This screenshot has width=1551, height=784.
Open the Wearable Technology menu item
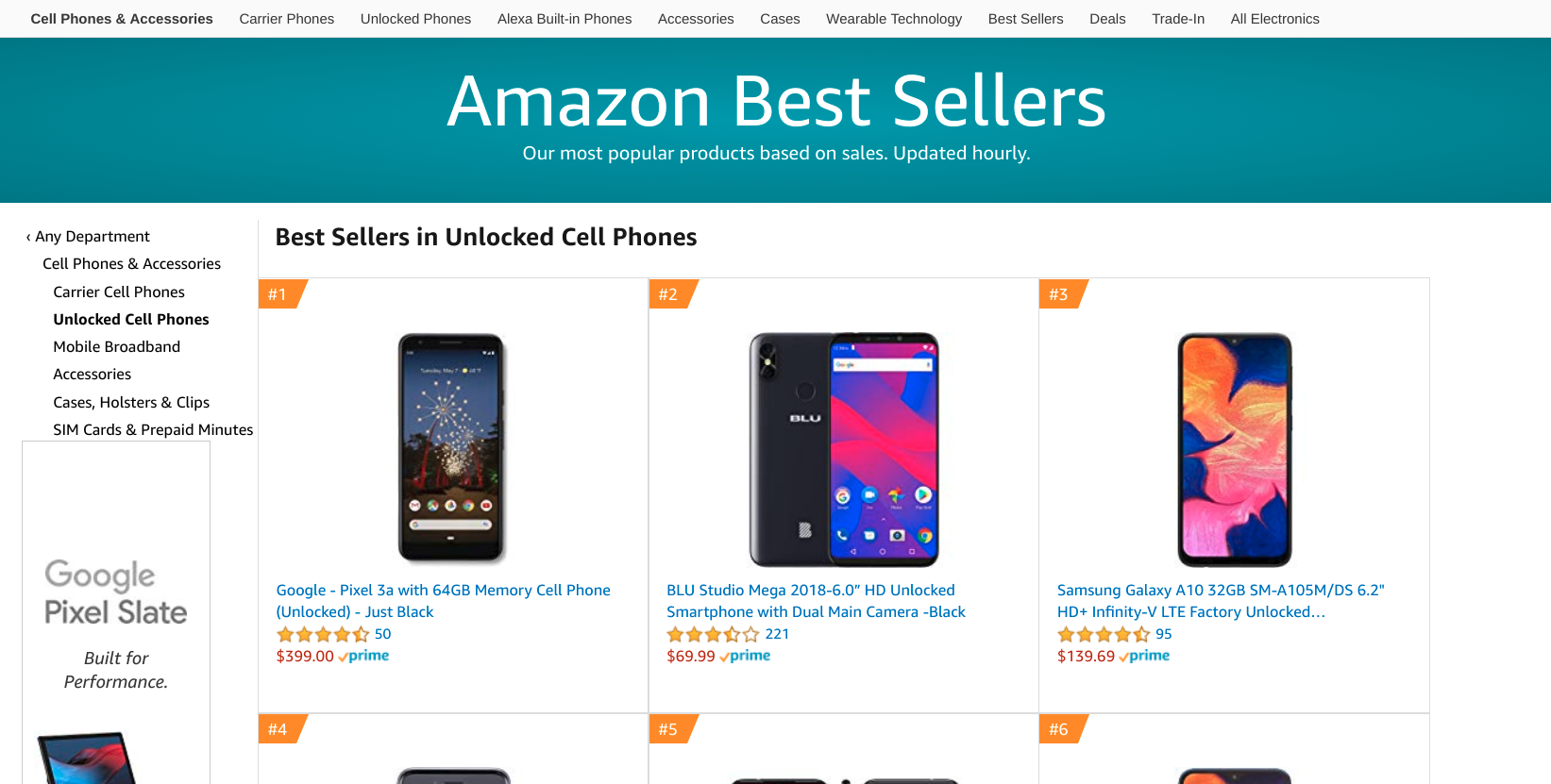(893, 19)
